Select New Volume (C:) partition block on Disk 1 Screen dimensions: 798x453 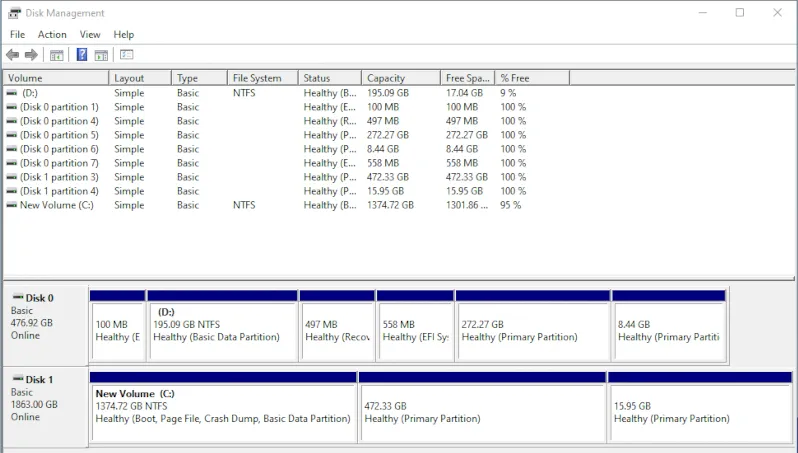(x=223, y=406)
